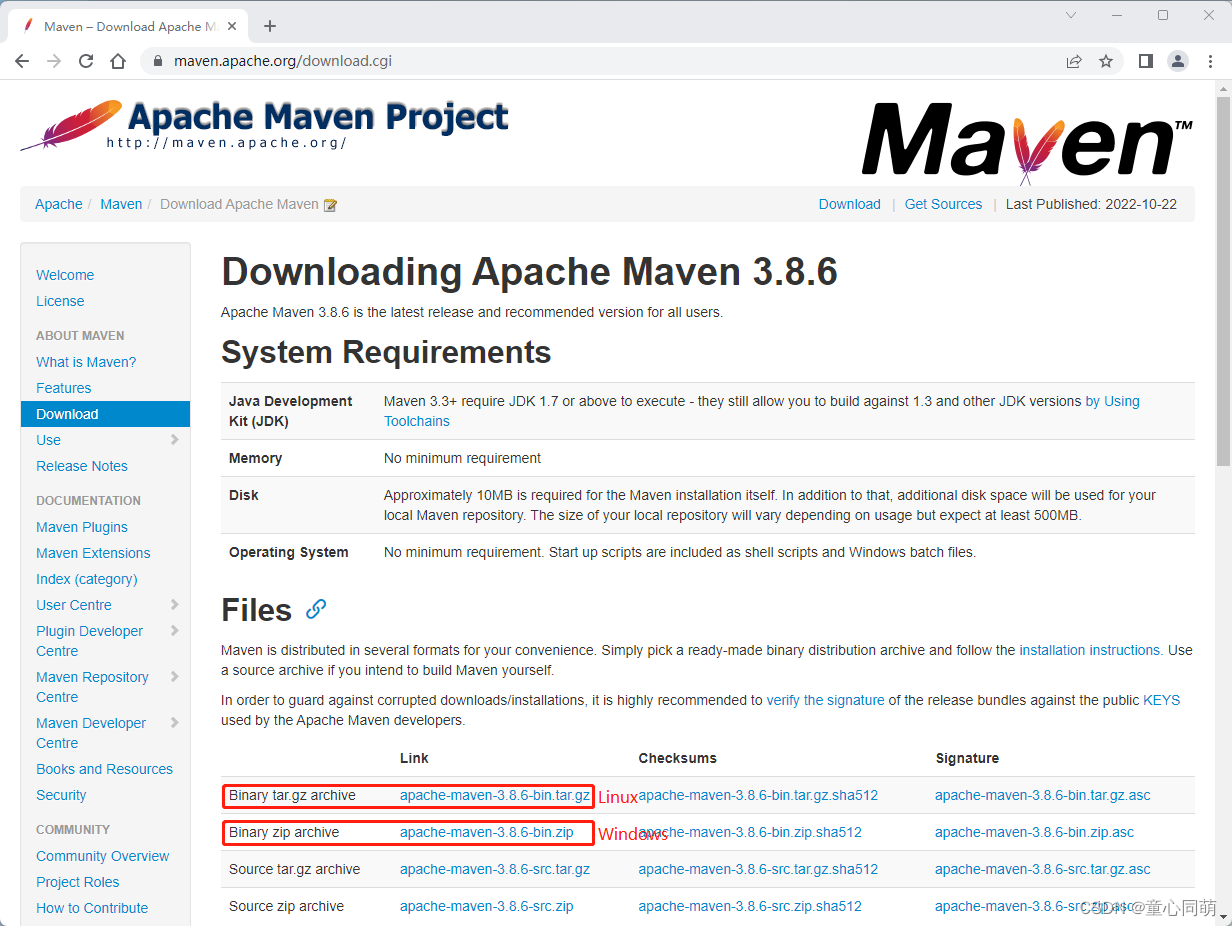Click the Apache Maven Project feather logo

pos(264,125)
